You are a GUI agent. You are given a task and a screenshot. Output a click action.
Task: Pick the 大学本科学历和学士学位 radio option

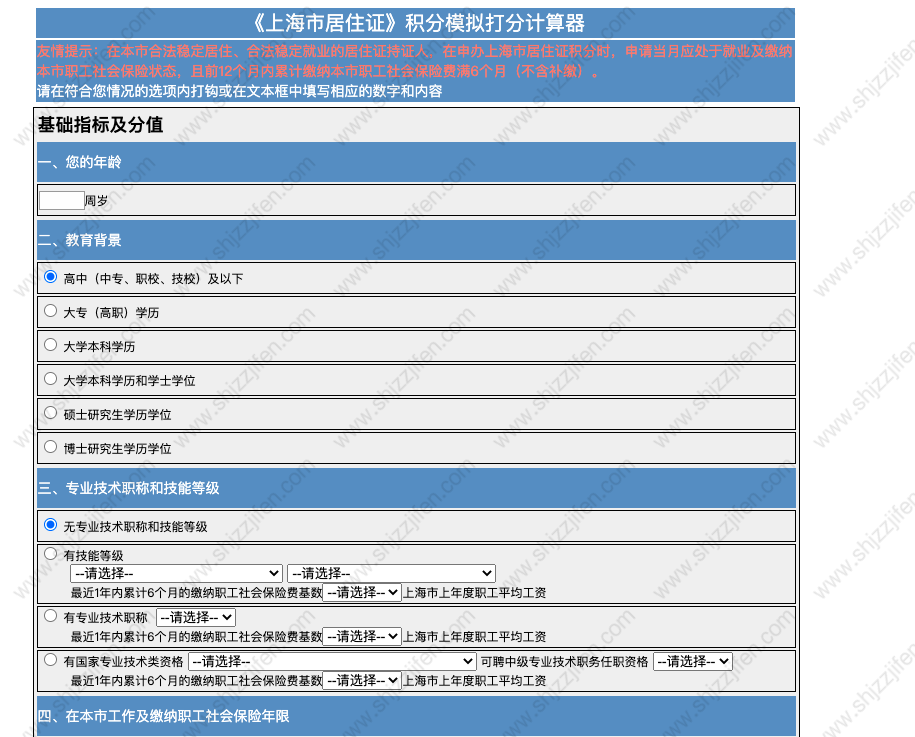51,379
